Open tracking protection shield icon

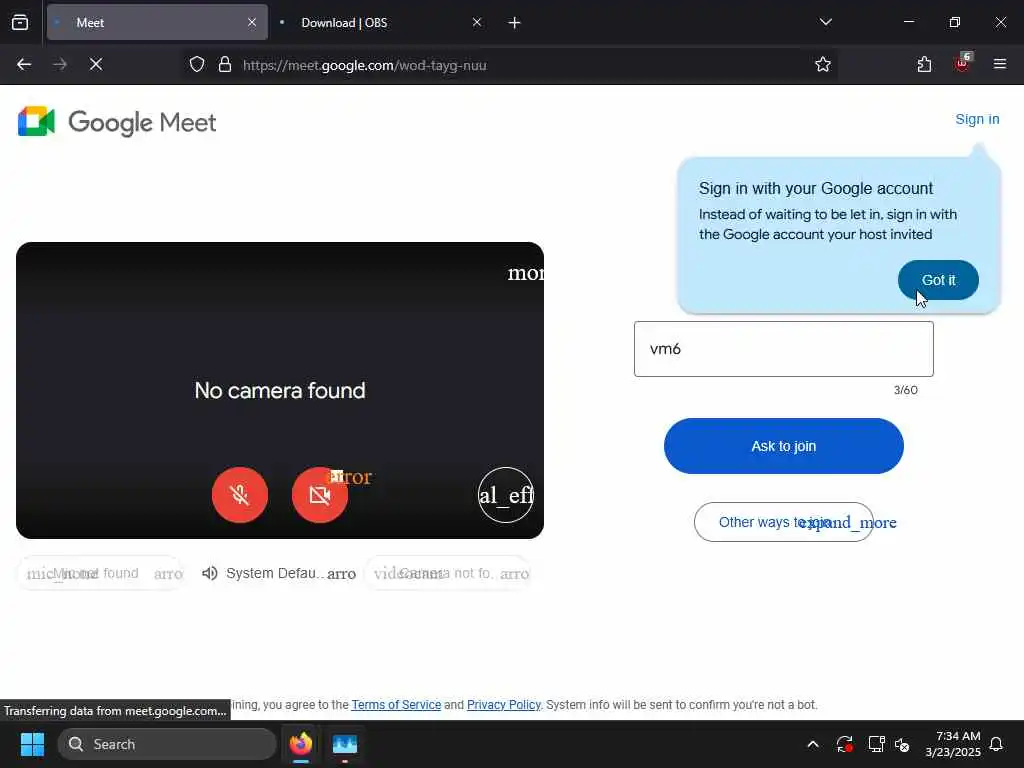tap(197, 65)
